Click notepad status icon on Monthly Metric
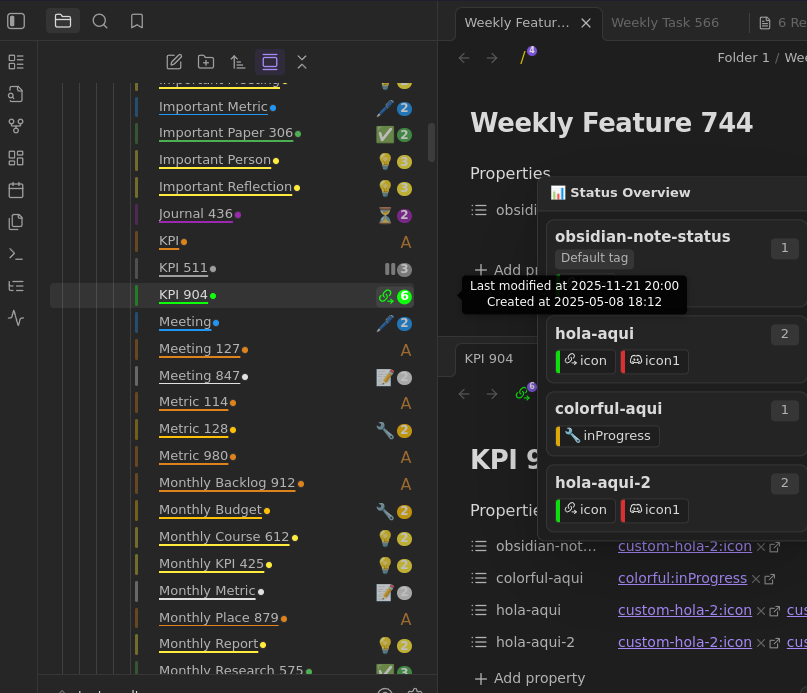 pos(384,593)
